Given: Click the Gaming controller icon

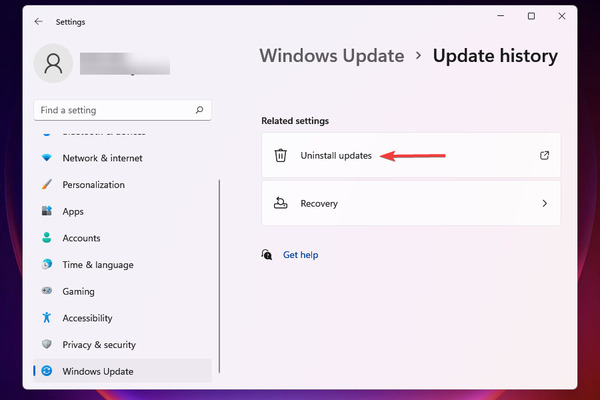Looking at the screenshot, I should 47,291.
